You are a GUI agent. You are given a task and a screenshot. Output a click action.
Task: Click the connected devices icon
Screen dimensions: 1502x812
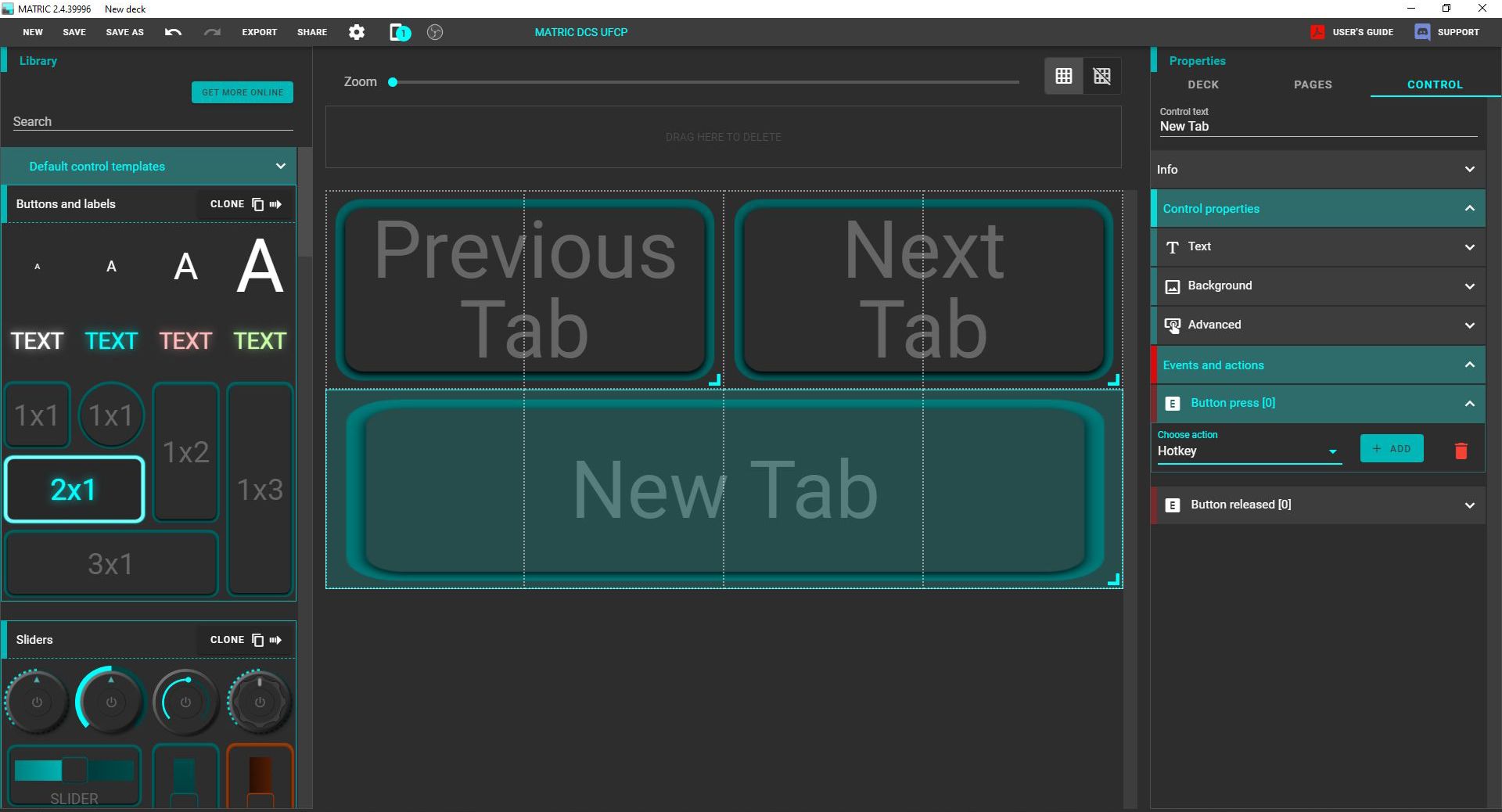[400, 32]
